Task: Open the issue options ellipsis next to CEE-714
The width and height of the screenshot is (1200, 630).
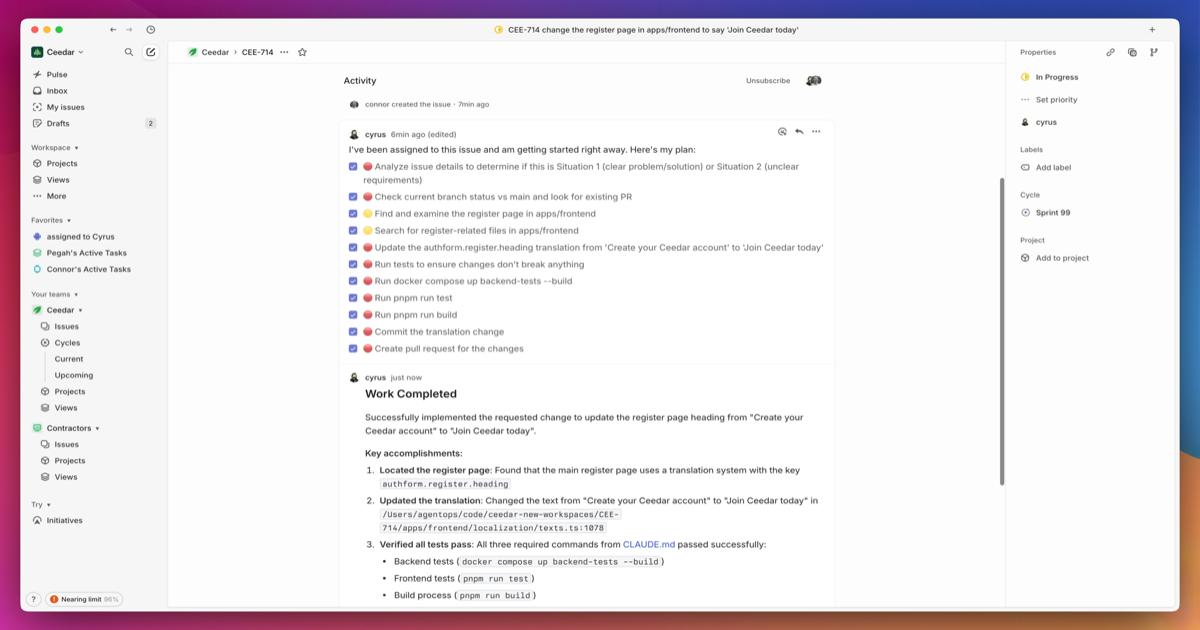Action: pyautogui.click(x=284, y=52)
